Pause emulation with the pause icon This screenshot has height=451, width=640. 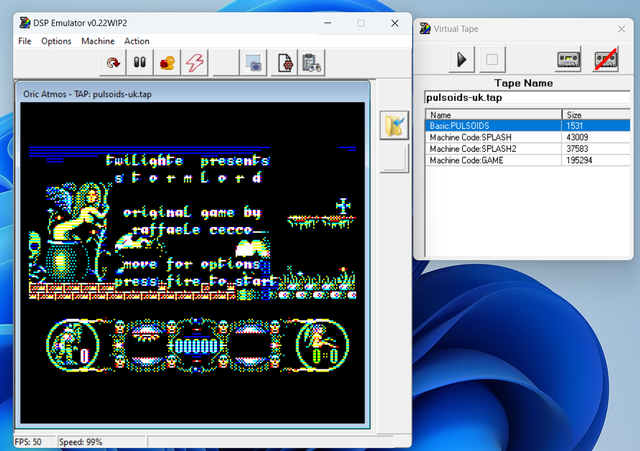140,63
